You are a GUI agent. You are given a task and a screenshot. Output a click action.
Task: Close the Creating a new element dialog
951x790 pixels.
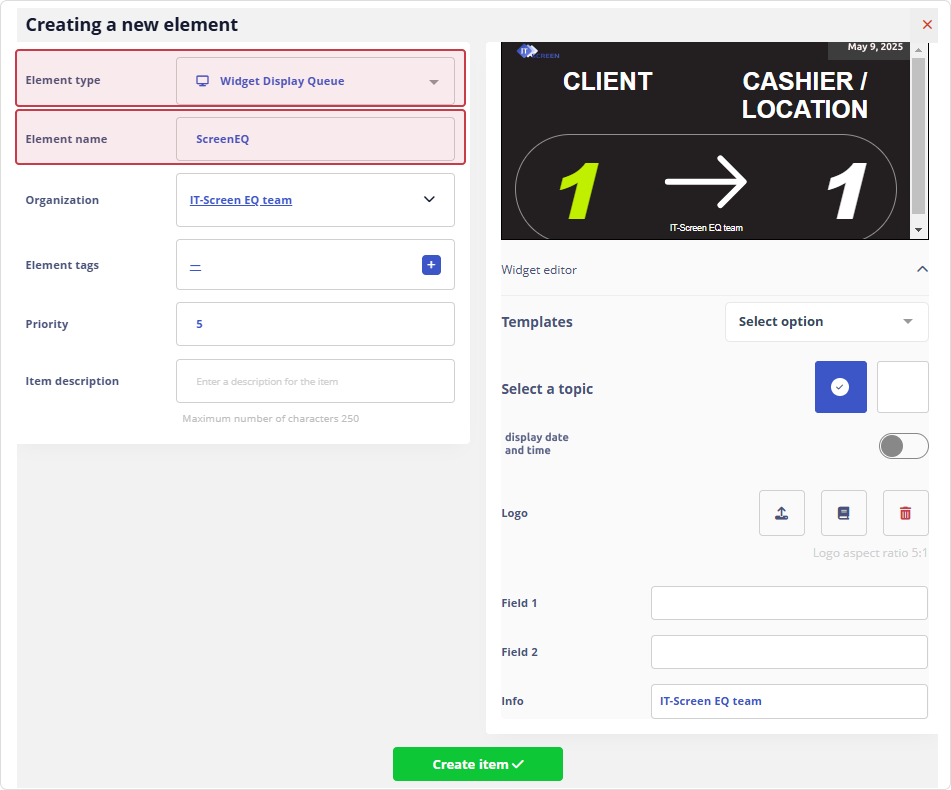(927, 24)
